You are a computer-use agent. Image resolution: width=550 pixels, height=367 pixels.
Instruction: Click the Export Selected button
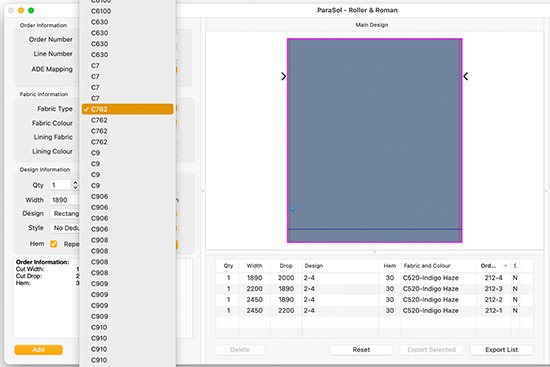[x=431, y=349]
